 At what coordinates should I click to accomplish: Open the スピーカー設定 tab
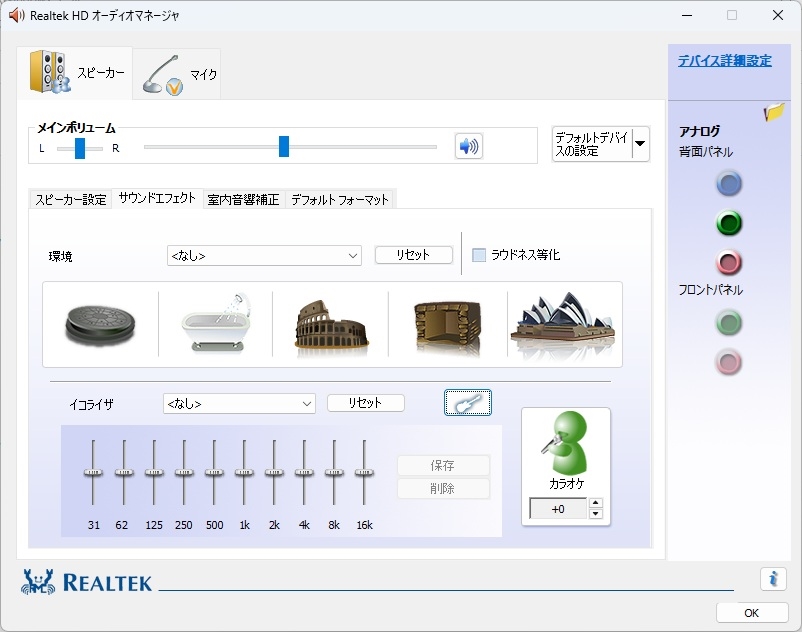[x=71, y=199]
